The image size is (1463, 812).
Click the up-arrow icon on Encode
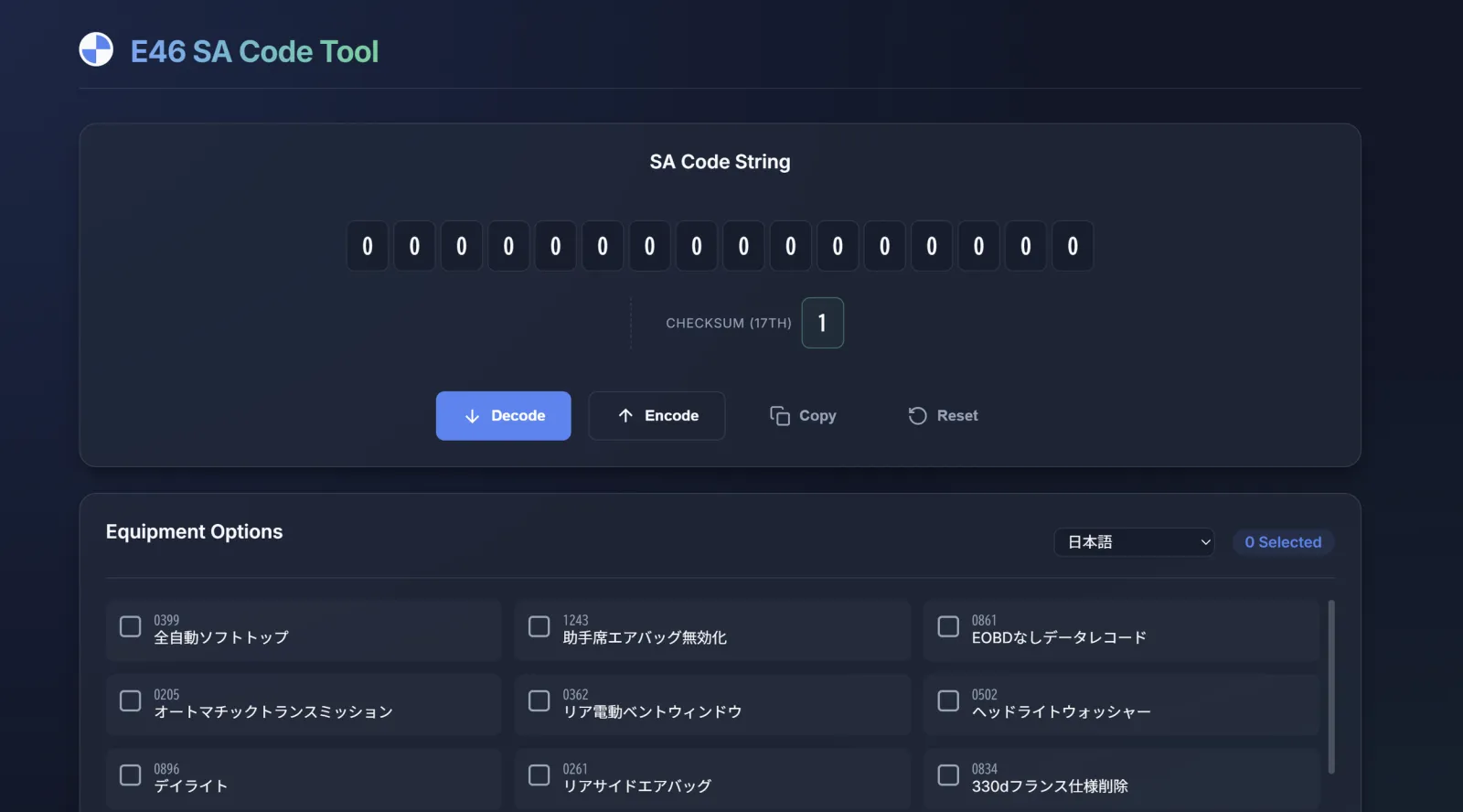(625, 415)
